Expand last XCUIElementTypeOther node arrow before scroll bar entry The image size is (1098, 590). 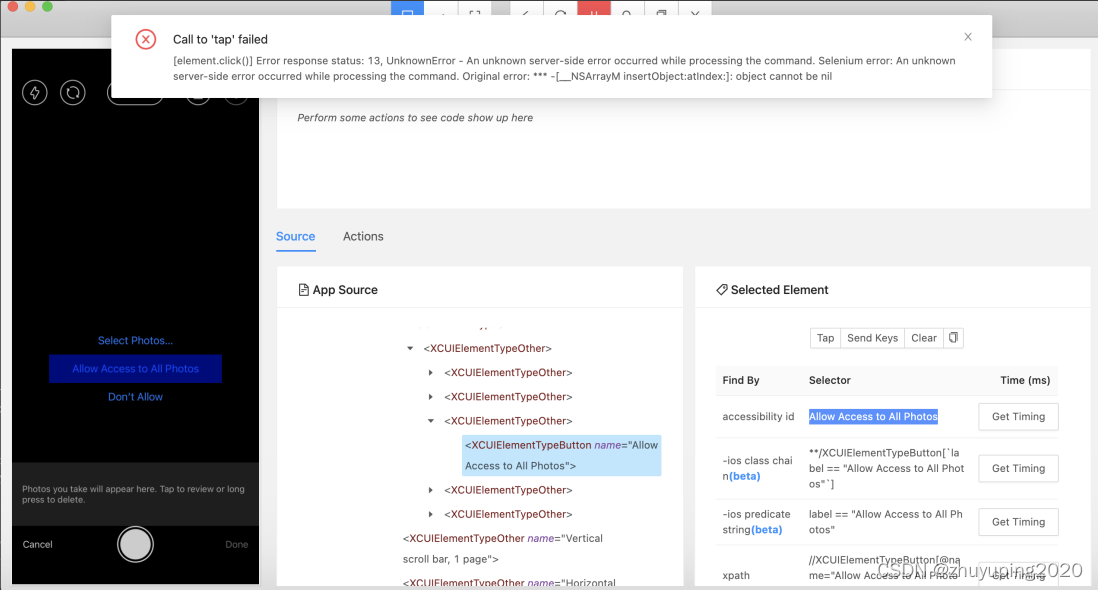431,514
